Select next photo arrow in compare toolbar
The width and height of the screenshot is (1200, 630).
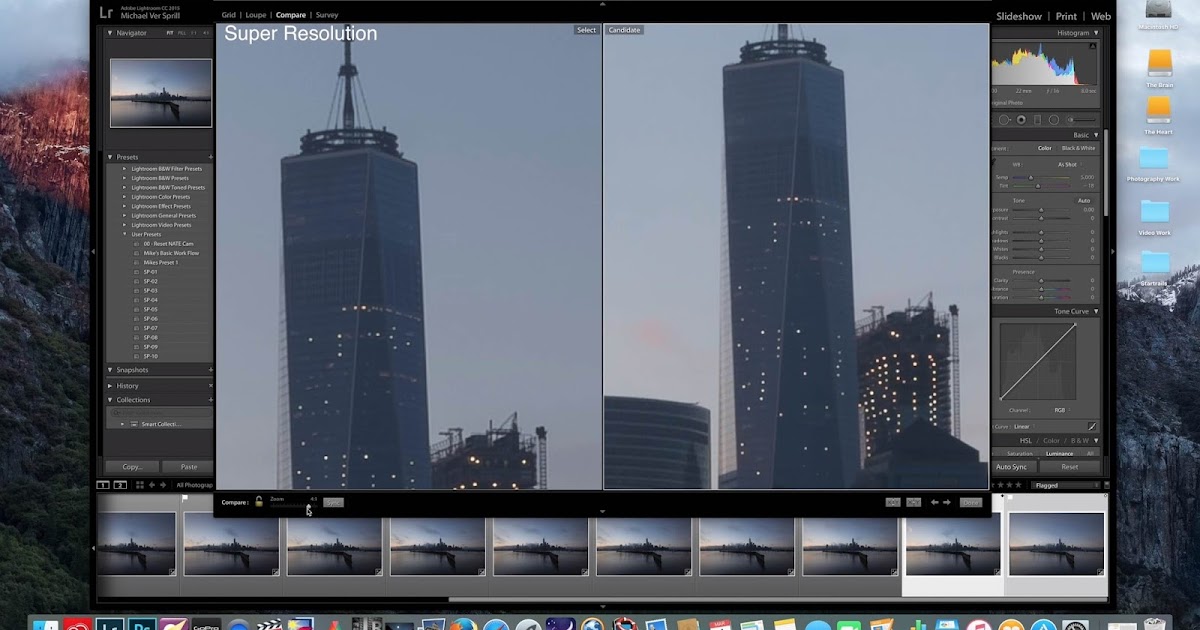pyautogui.click(x=947, y=502)
